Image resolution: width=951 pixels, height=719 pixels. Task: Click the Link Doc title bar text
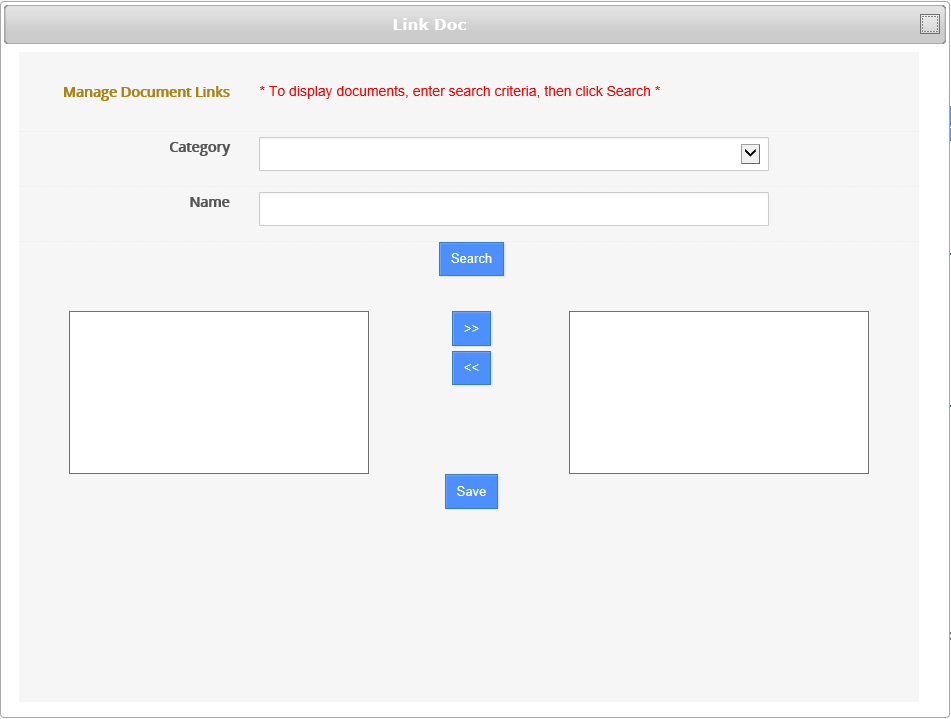[x=429, y=25]
